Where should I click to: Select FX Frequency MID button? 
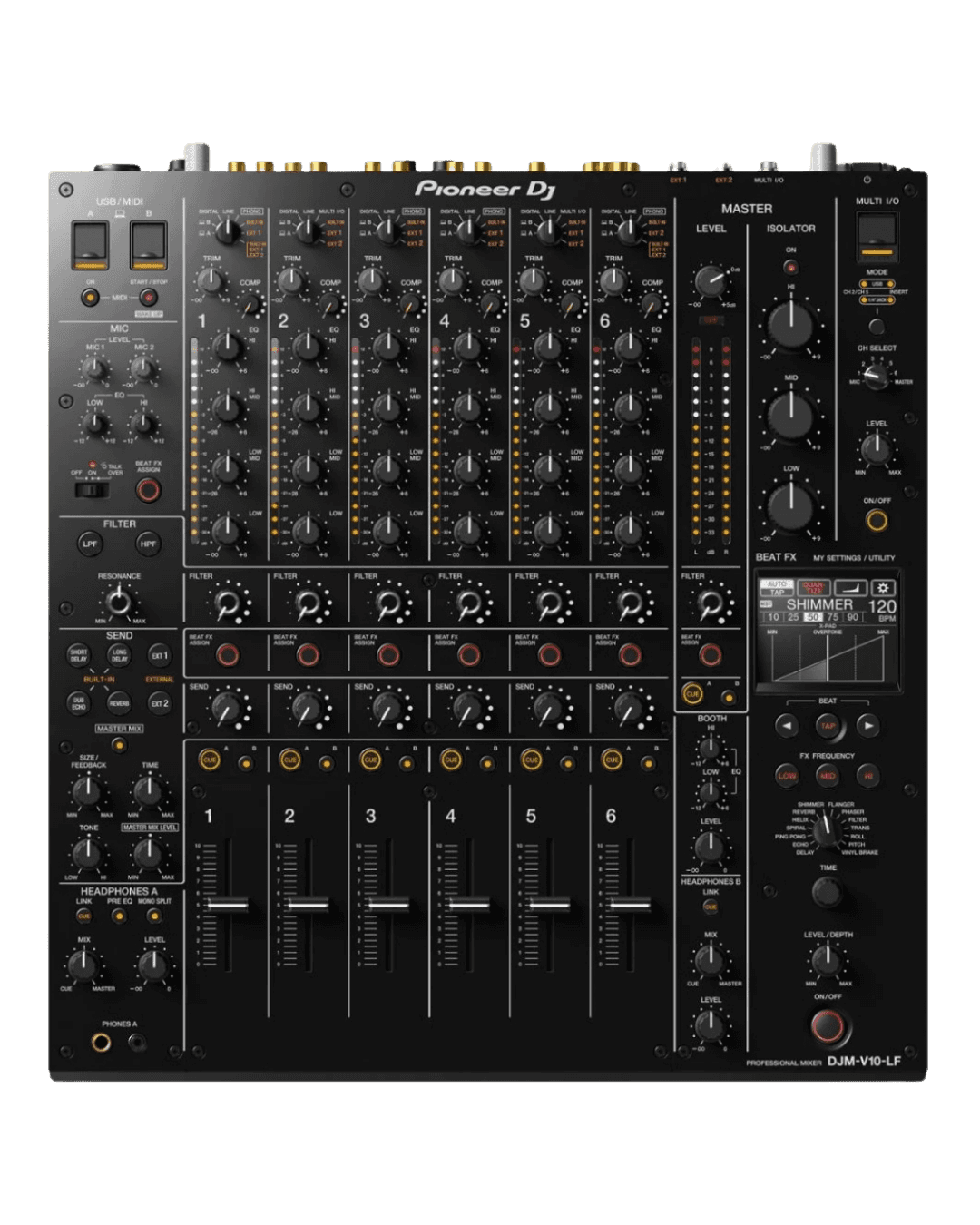coord(828,776)
